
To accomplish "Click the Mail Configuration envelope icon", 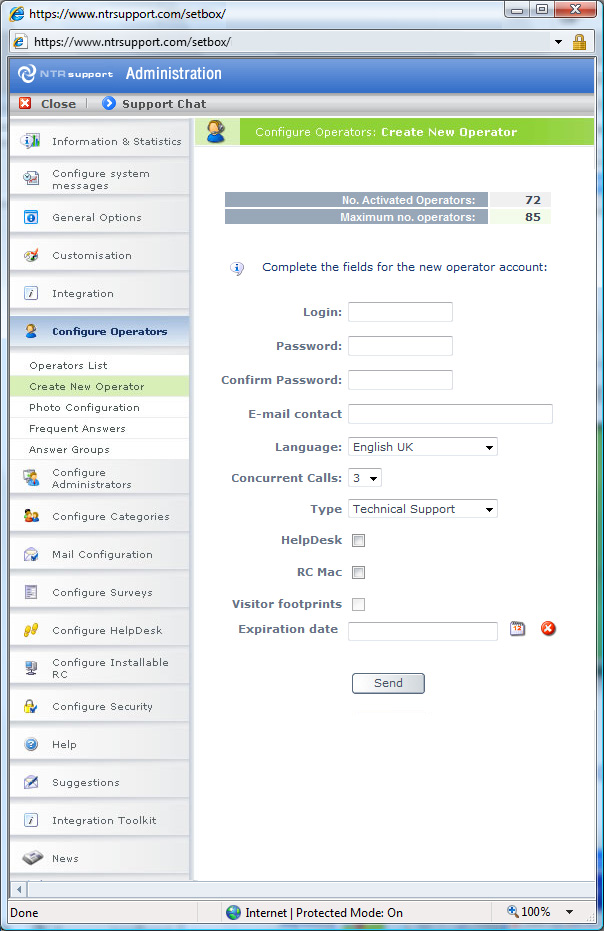I will 31,554.
